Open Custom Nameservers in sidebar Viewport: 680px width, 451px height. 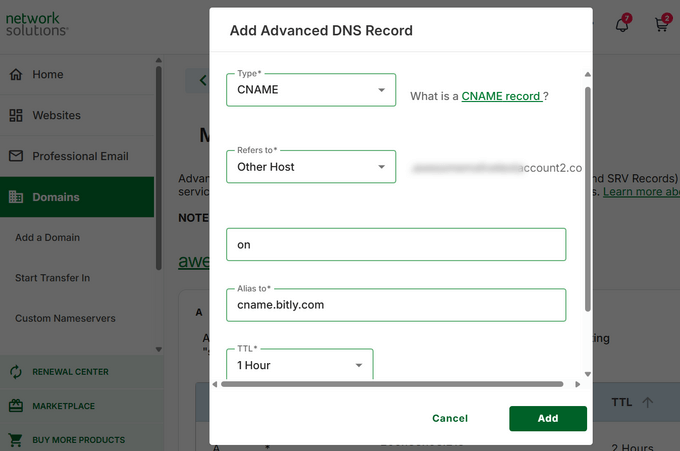point(65,319)
